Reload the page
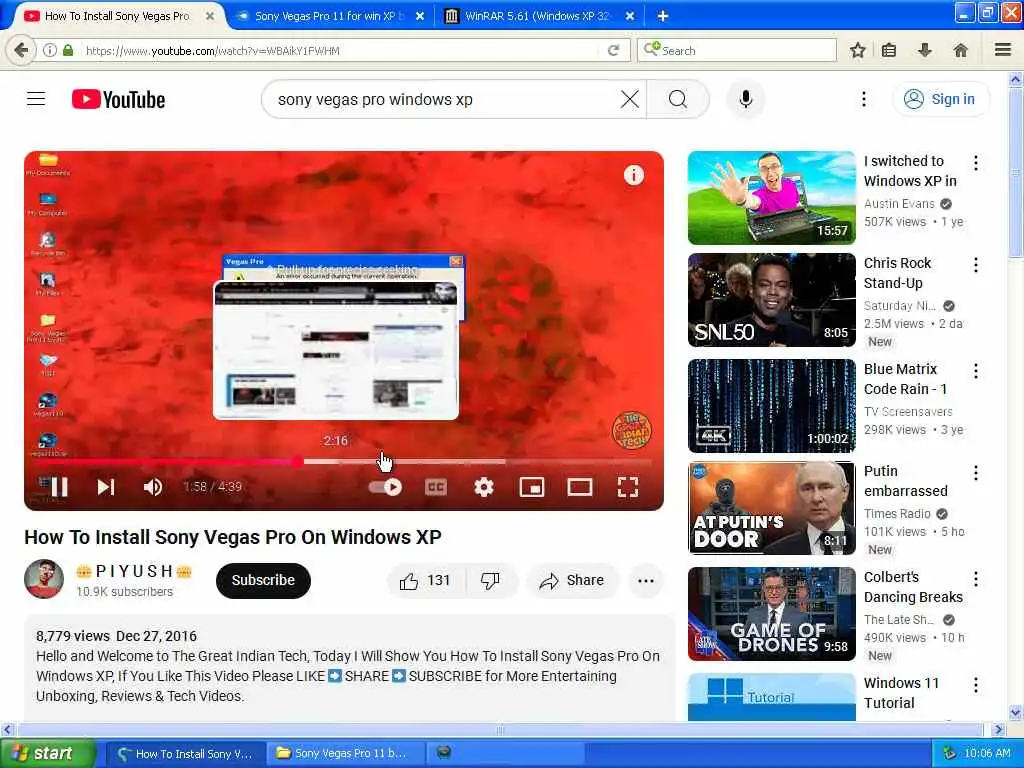The height and width of the screenshot is (768, 1024). click(x=613, y=50)
